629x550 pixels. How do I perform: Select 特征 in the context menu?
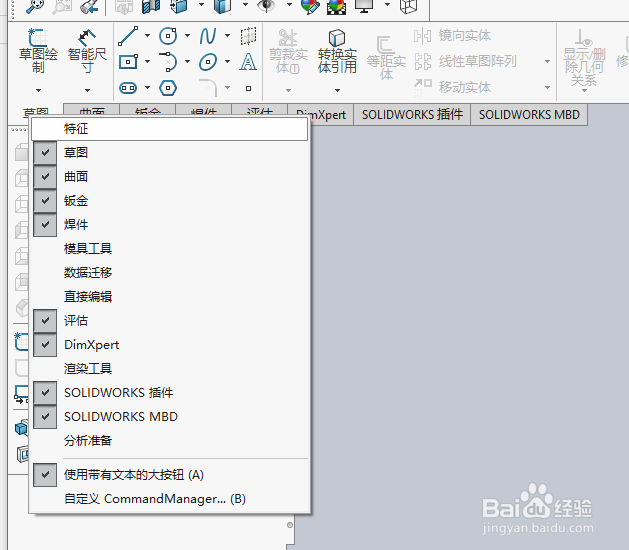click(170, 129)
